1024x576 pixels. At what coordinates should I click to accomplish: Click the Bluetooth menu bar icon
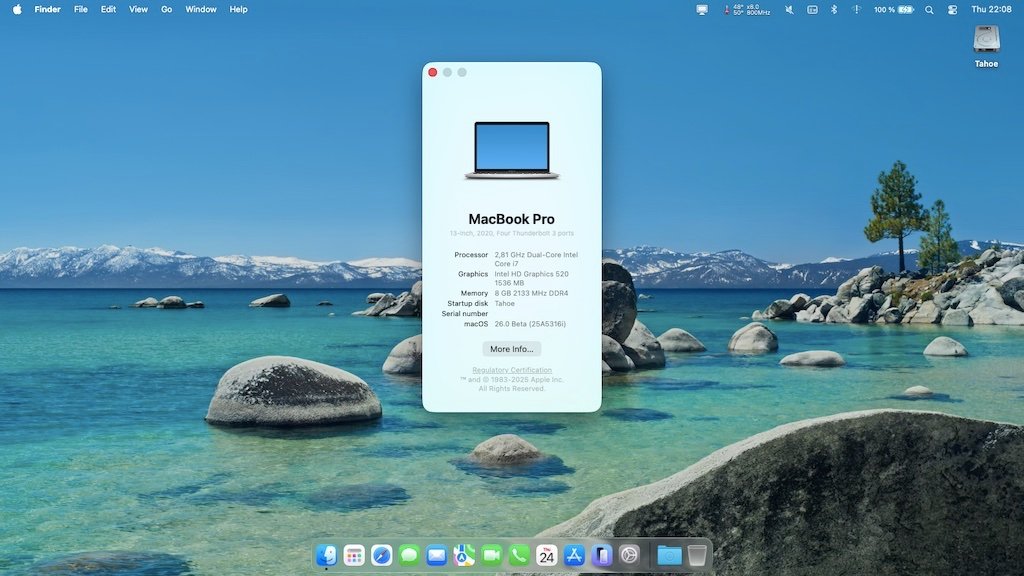click(834, 10)
